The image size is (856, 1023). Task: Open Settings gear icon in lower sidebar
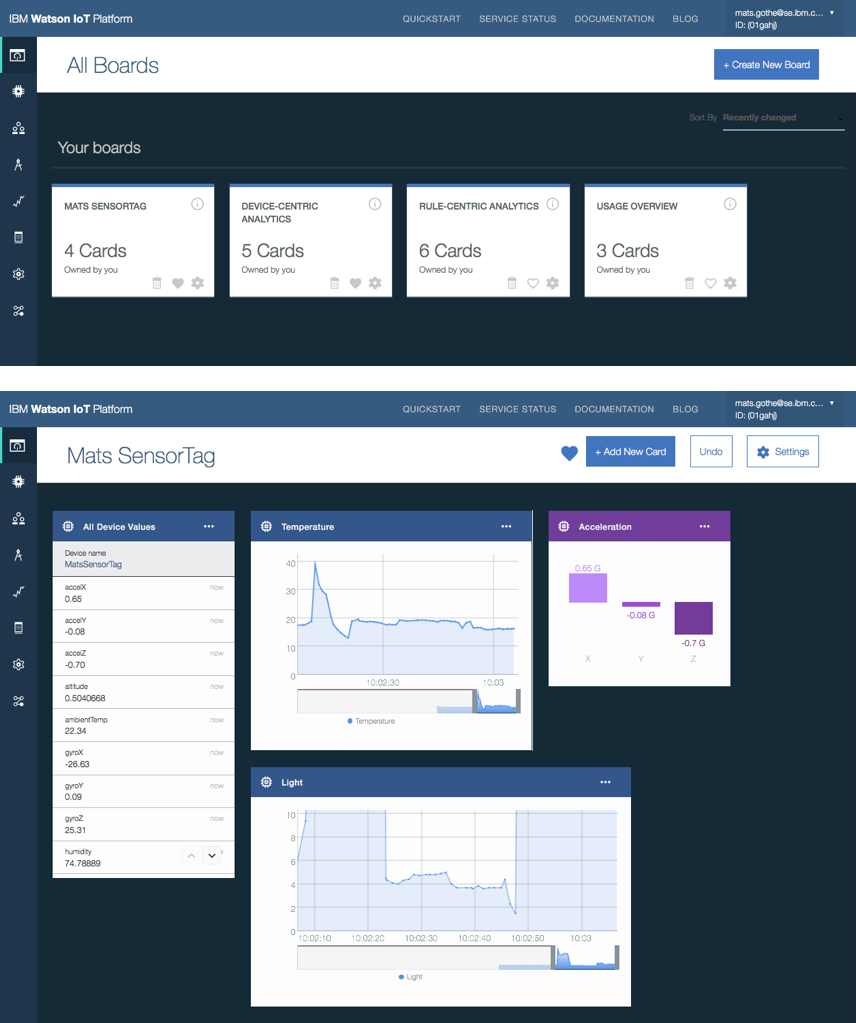pyautogui.click(x=18, y=664)
